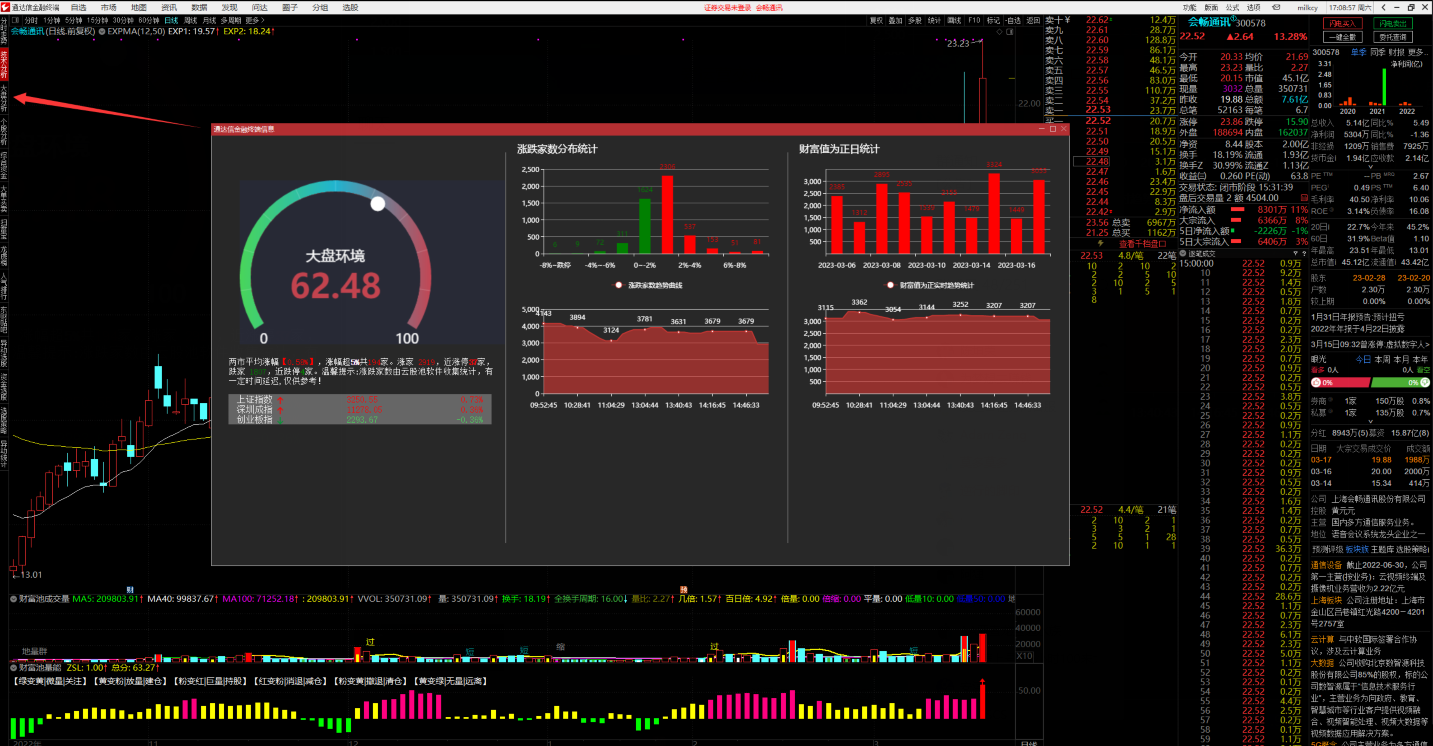Expand the 更多 chart period list
Image resolution: width=1433 pixels, height=746 pixels.
tap(255, 20)
